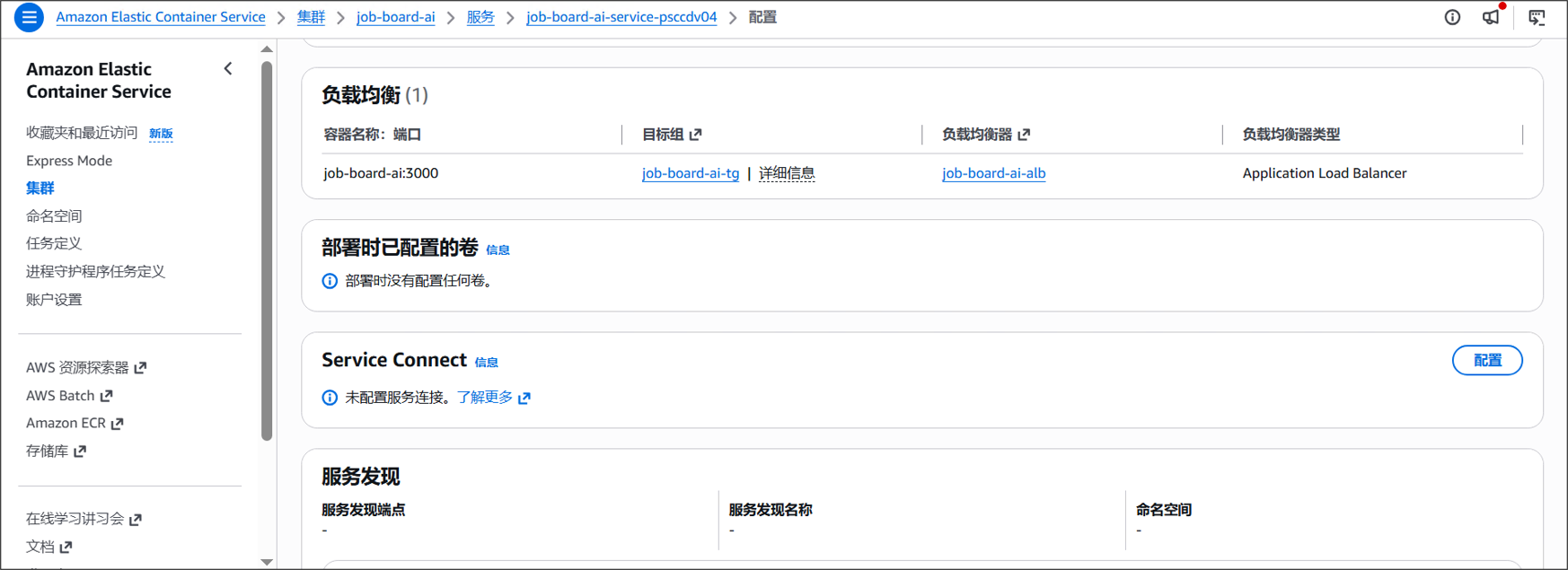Open the announcements megaphone icon
This screenshot has width=1568, height=570.
[1491, 17]
